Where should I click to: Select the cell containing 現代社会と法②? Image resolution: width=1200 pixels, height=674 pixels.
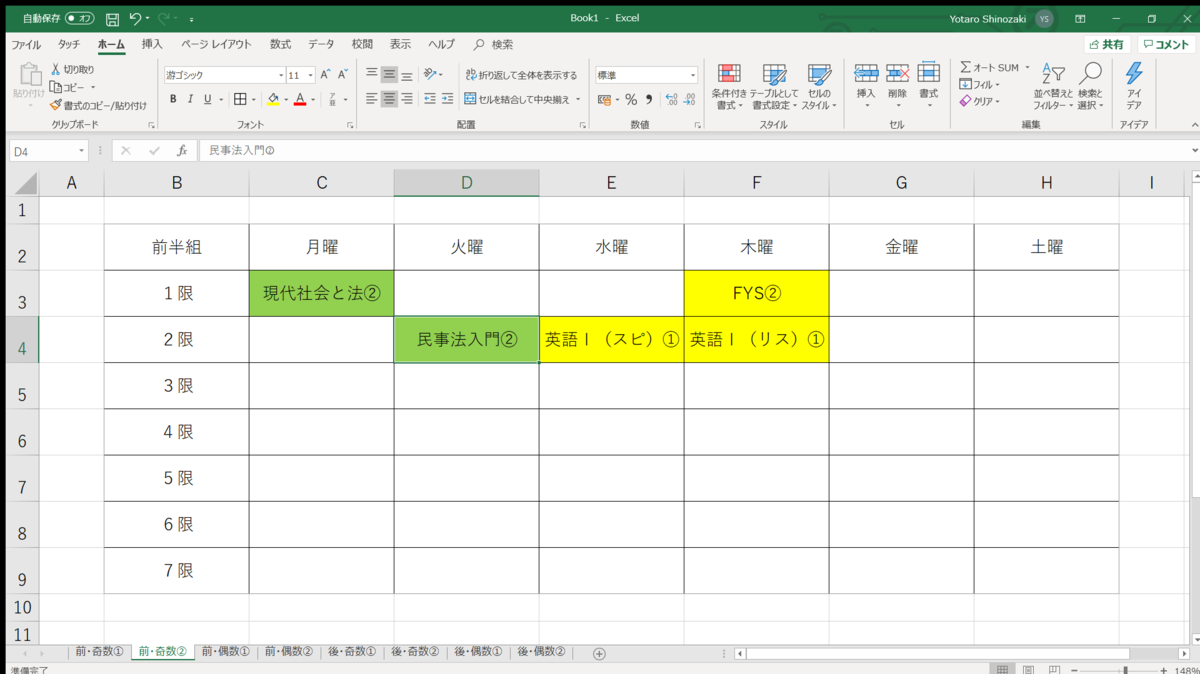click(321, 293)
